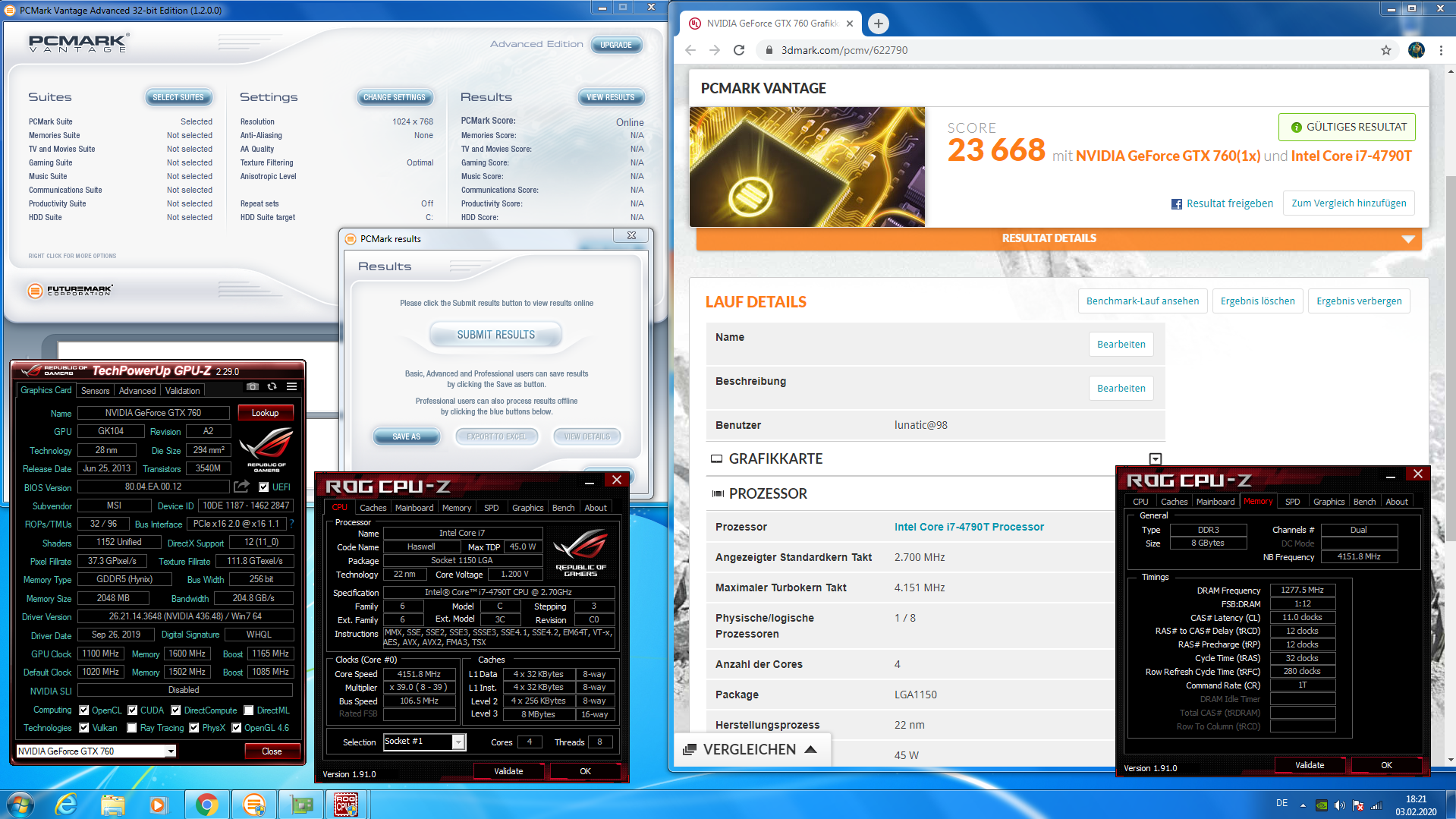The image size is (1456, 819).
Task: Click the PCMark Vantage chip thumbnail image
Action: coord(807,167)
